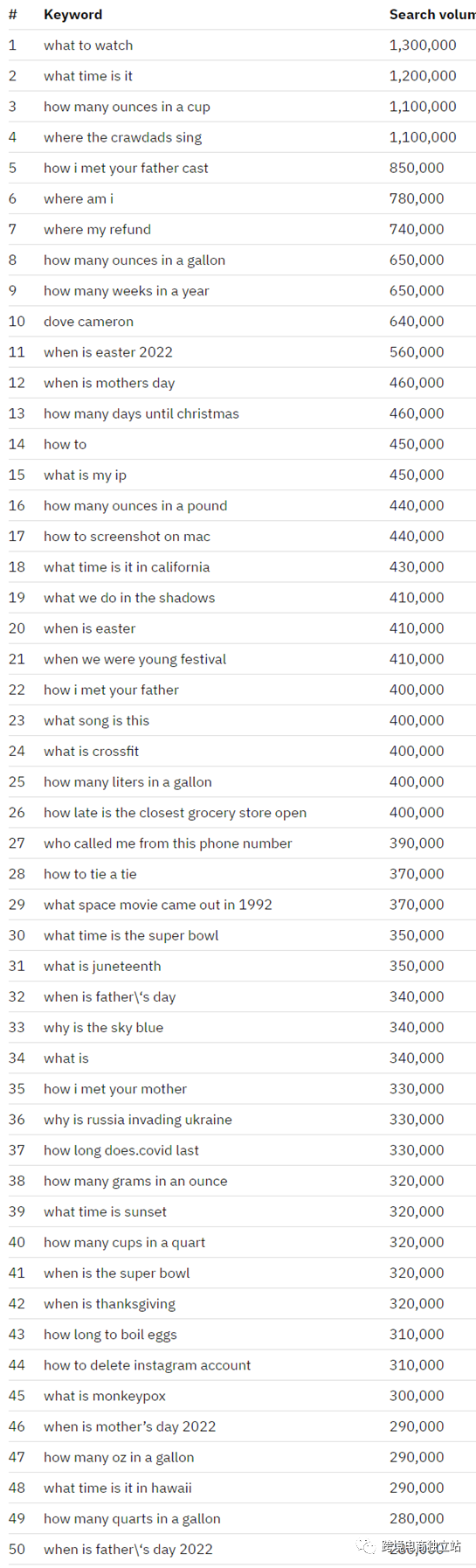476x1568 pixels.
Task: Click the 跨境电商独立站 watermark text
Action: click(x=421, y=1547)
